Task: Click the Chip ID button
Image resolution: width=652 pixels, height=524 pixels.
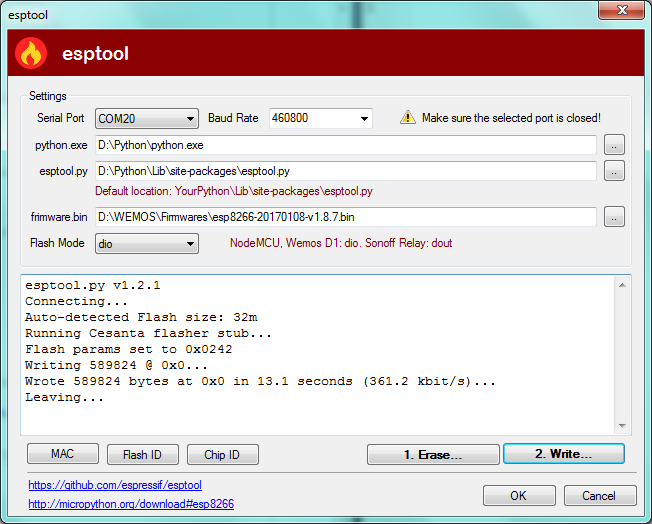Action: 222,455
